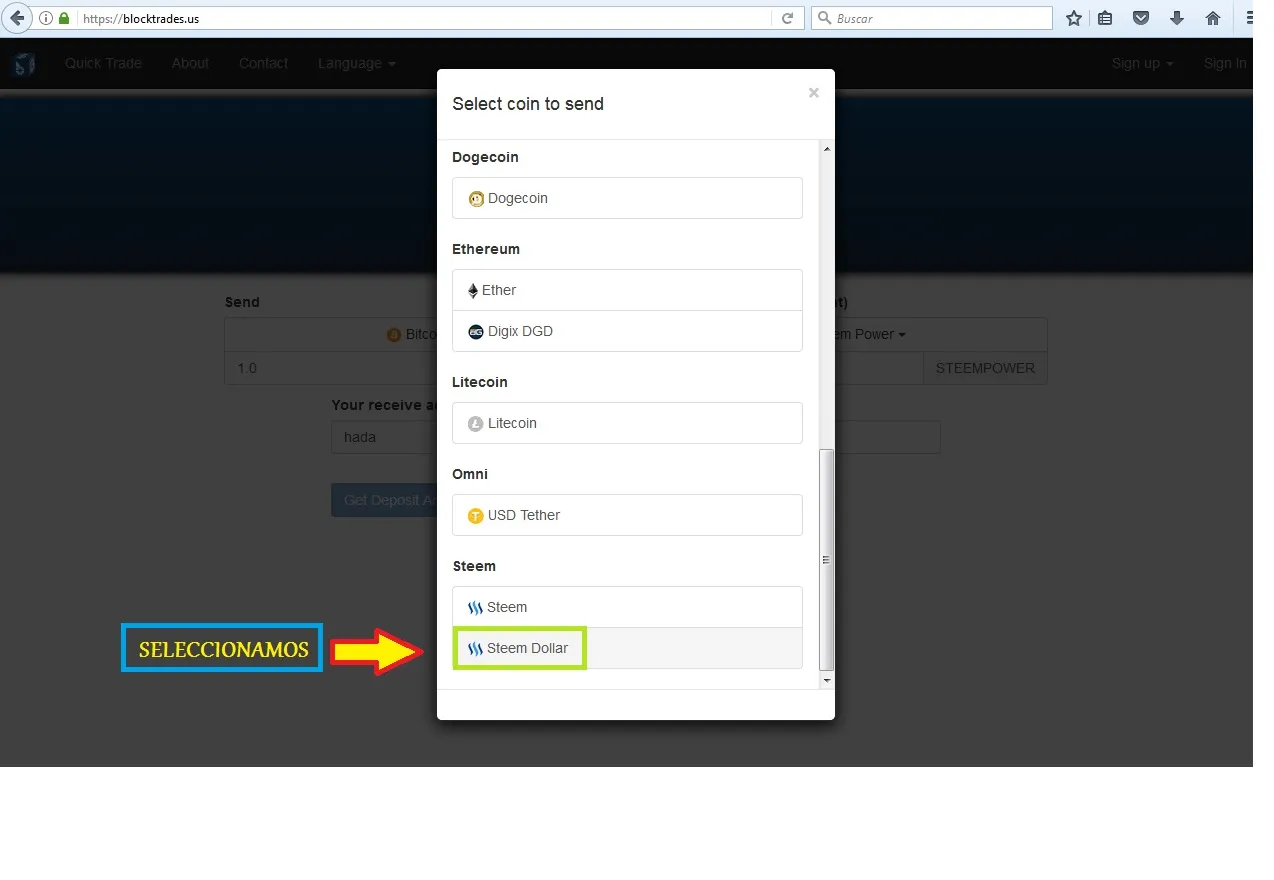Click the Get Deposit Address button
This screenshot has height=880, width=1274.
coord(384,500)
